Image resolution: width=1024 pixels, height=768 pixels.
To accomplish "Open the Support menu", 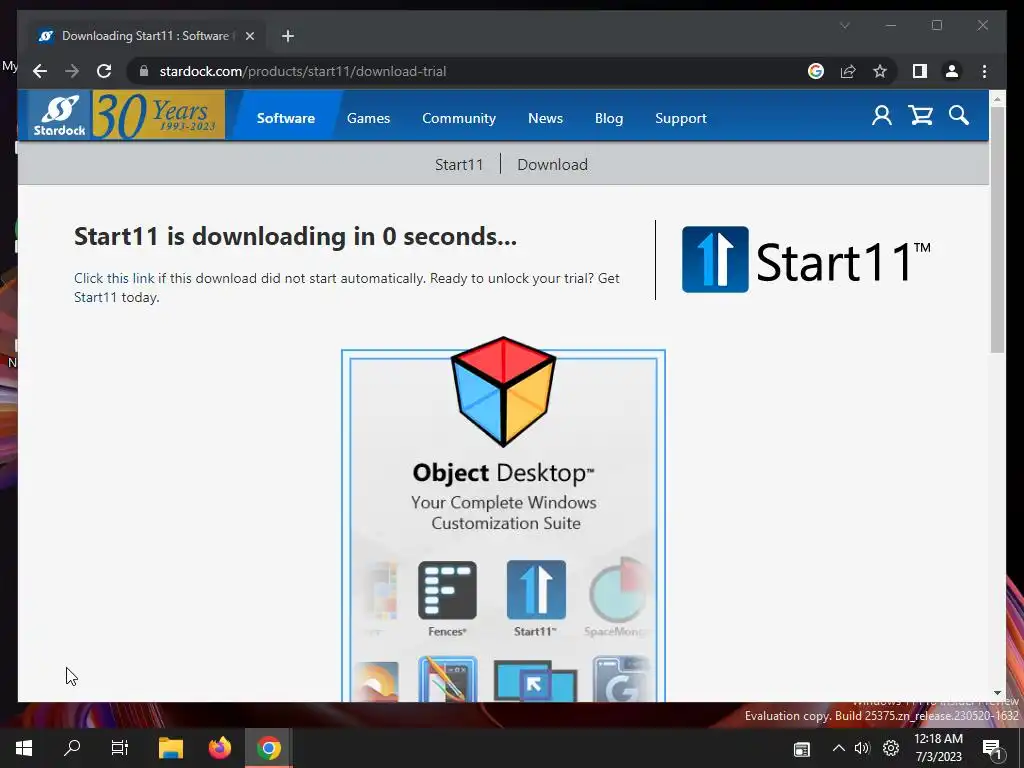I will coord(680,118).
